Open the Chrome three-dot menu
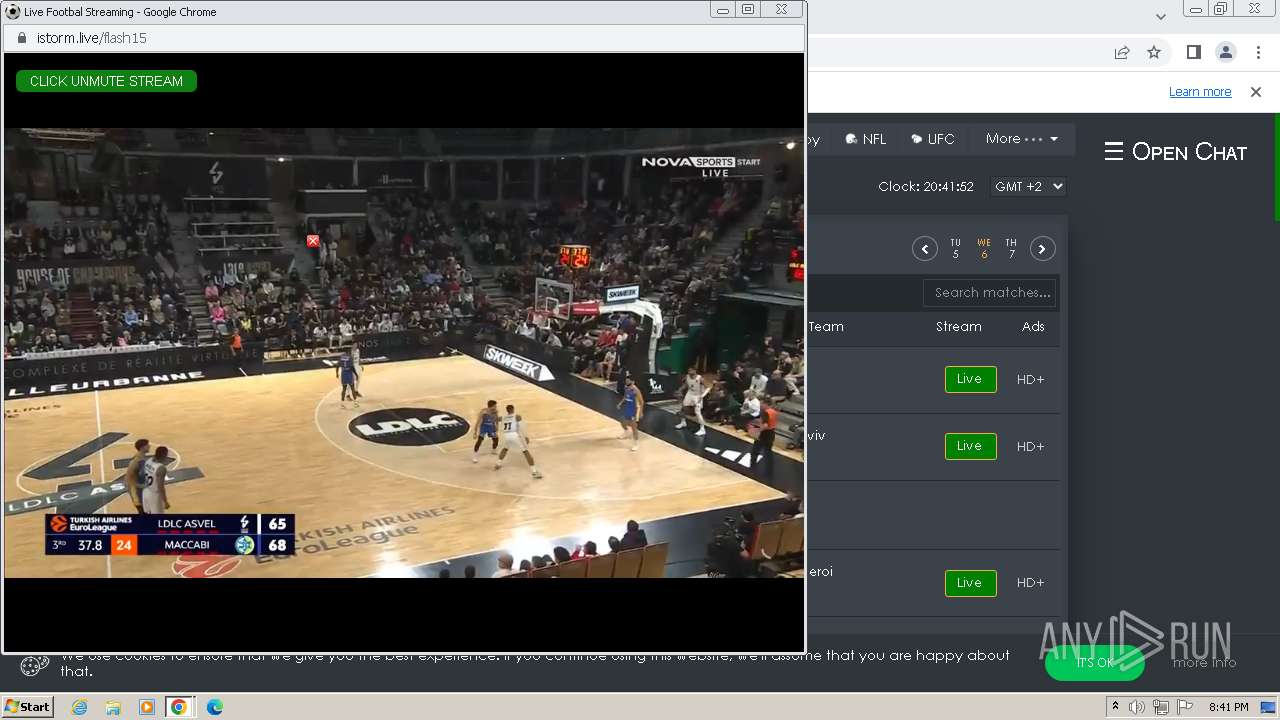This screenshot has width=1280, height=720. (1257, 52)
